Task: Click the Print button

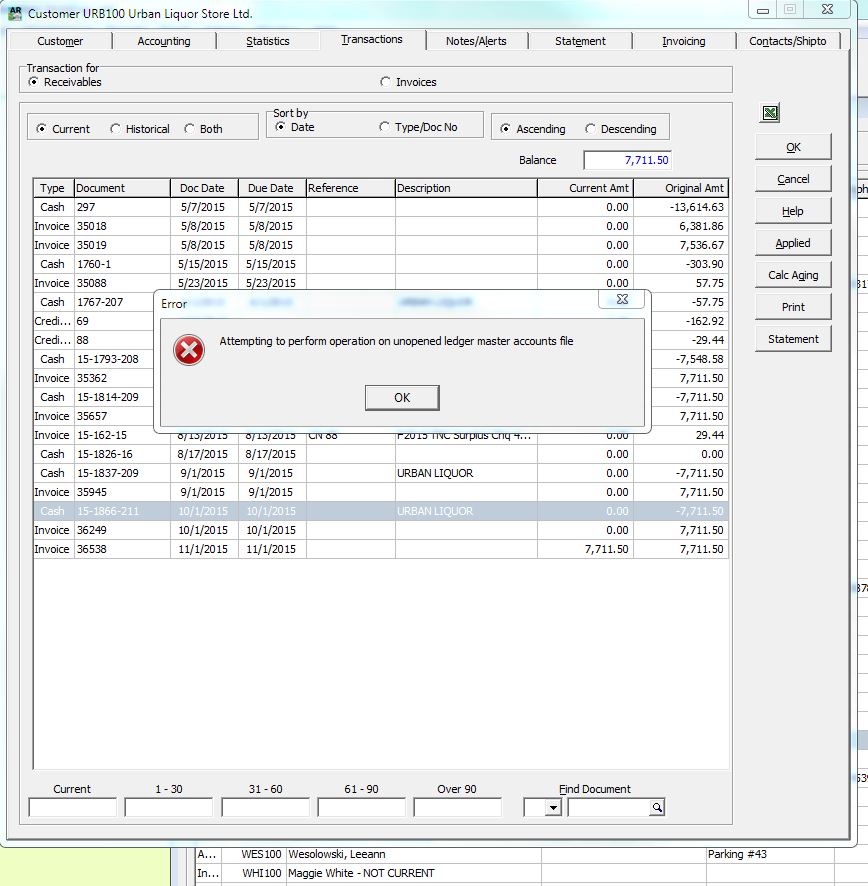Action: coord(793,307)
